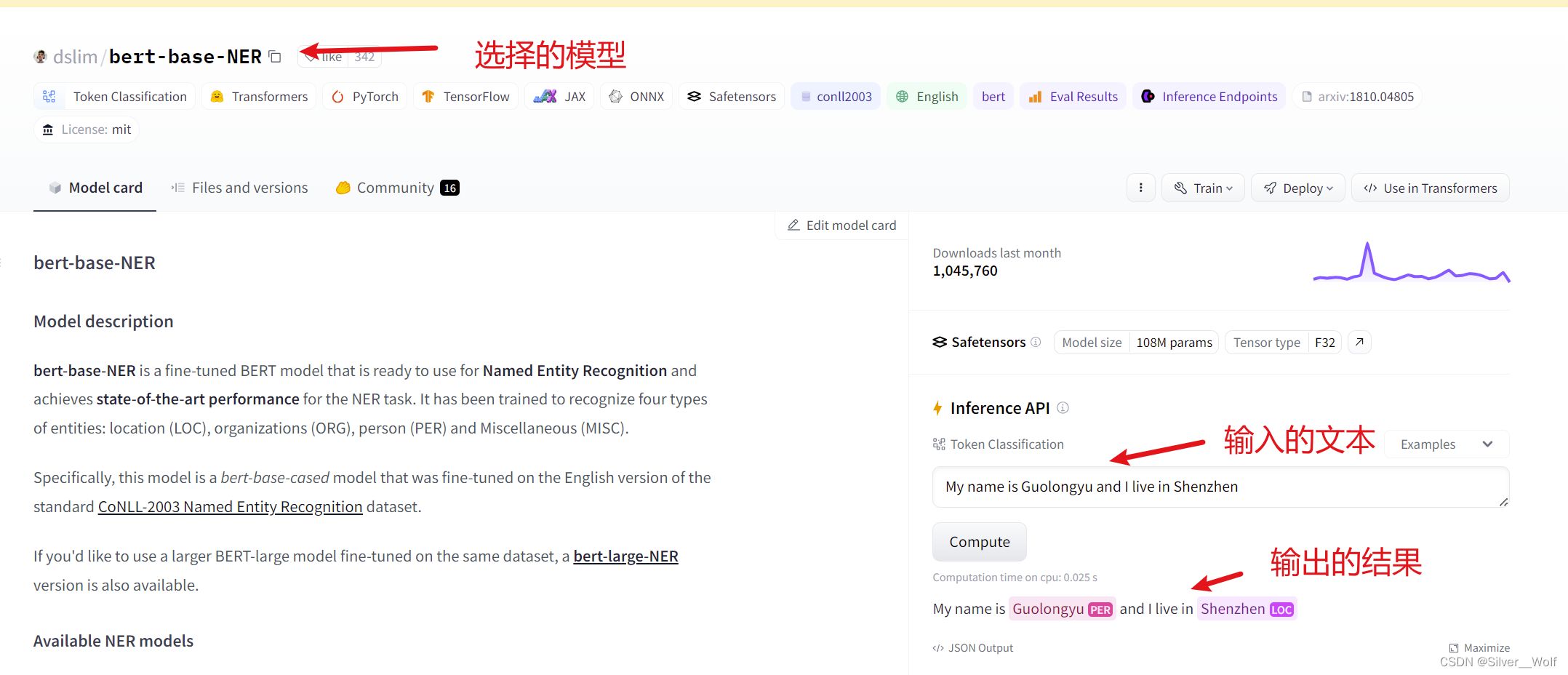Open the Examples dropdown
The width and height of the screenshot is (1568, 675).
(1447, 444)
